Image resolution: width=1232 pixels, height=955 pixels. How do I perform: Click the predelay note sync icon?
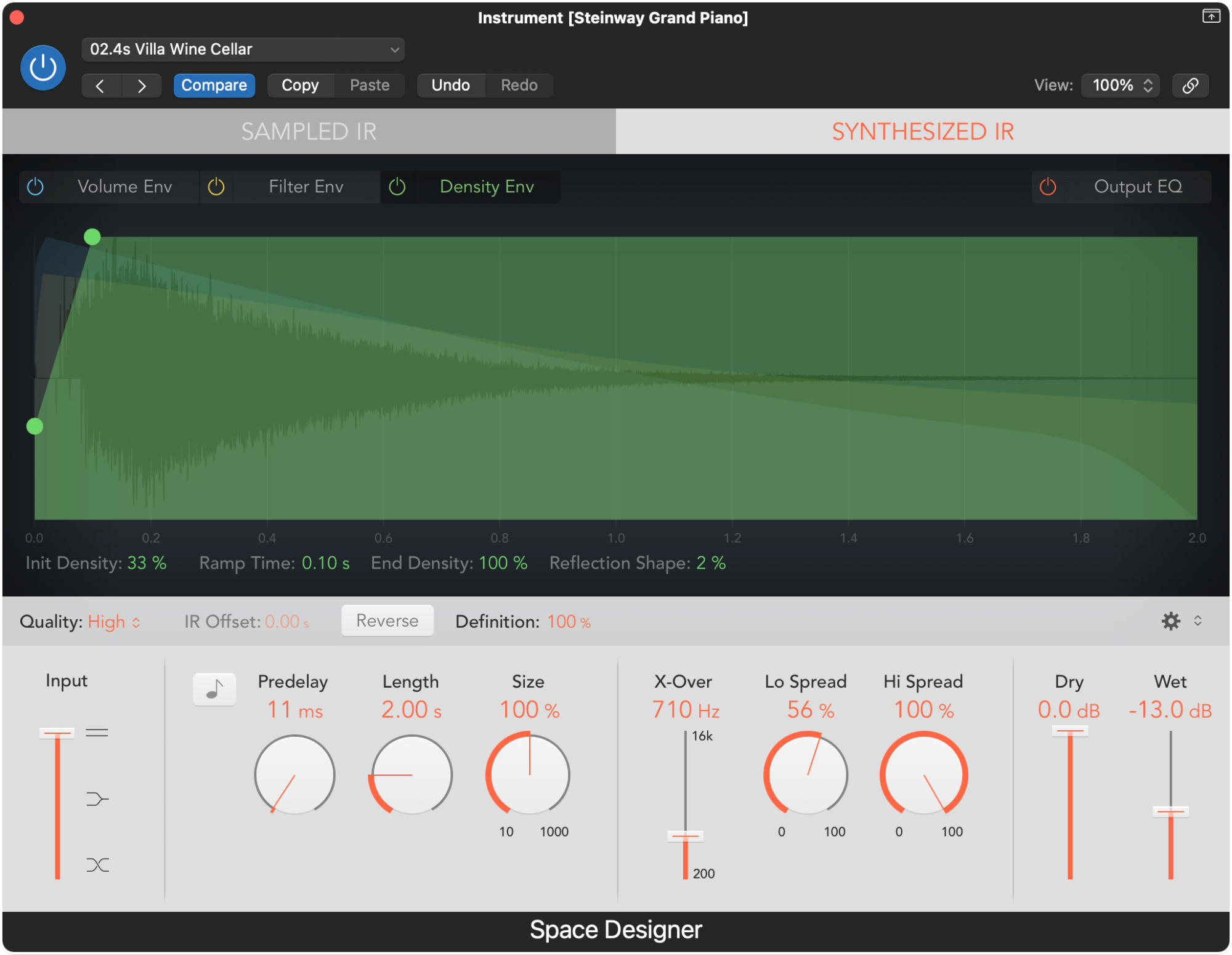pos(214,689)
